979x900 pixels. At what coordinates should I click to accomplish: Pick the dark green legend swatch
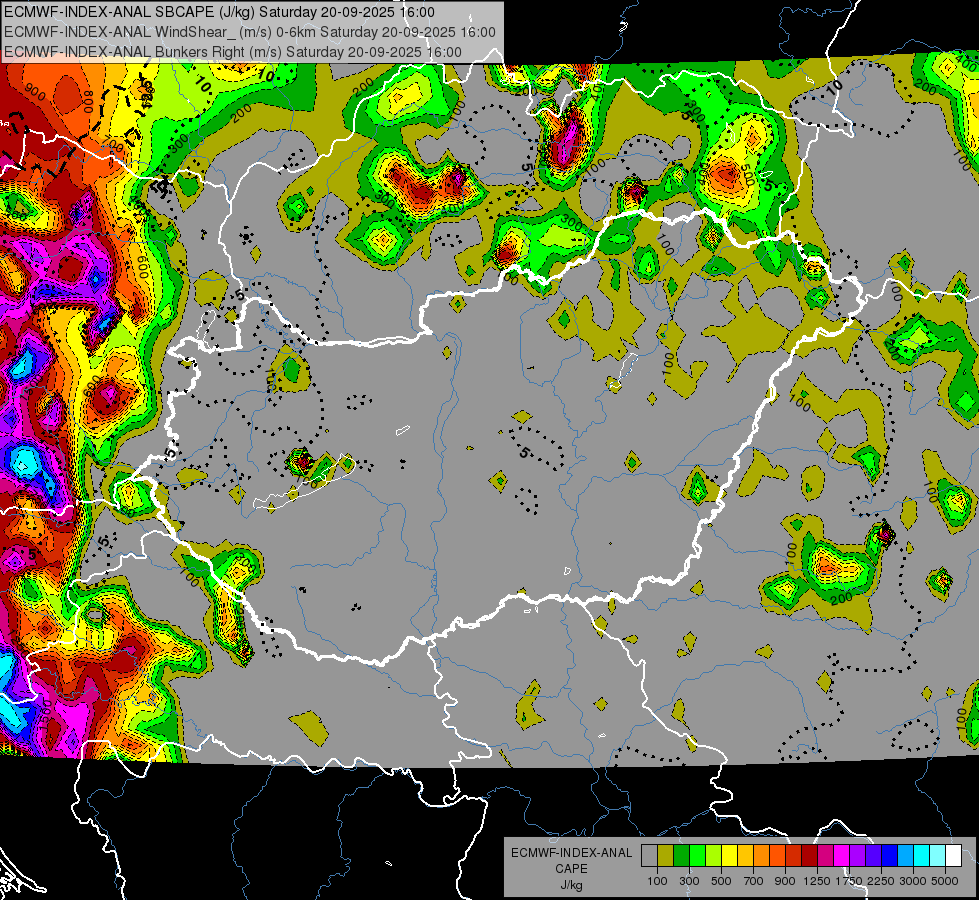681,856
